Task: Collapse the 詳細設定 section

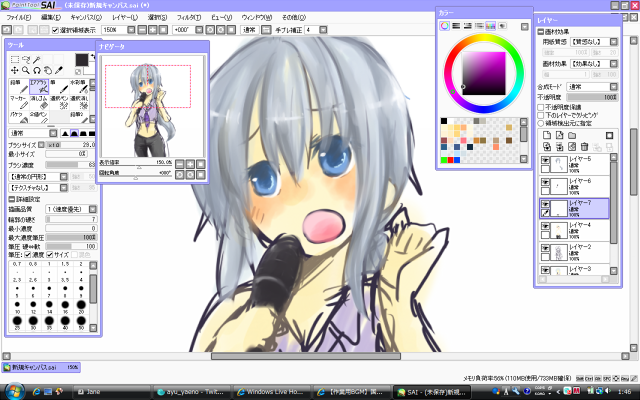Action: [x=11, y=199]
